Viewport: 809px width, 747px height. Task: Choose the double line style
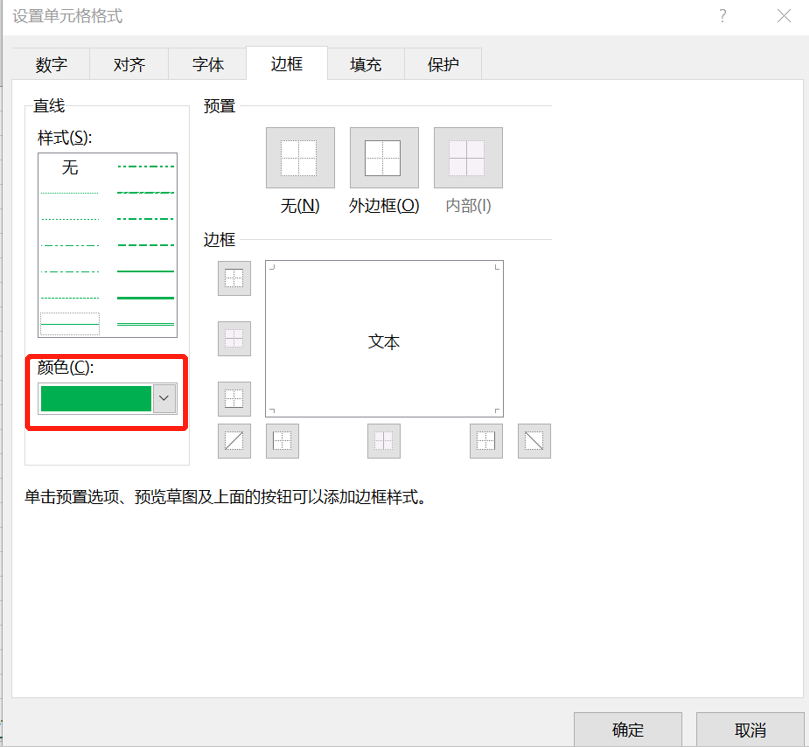pos(145,324)
